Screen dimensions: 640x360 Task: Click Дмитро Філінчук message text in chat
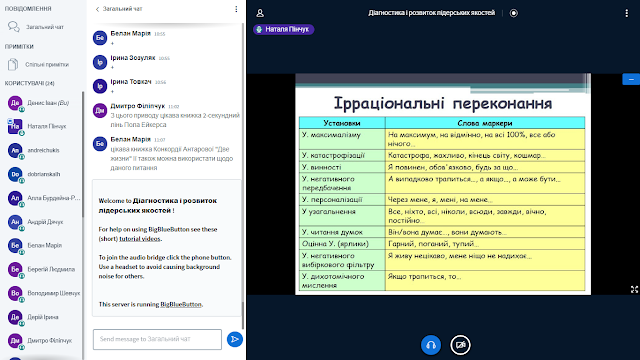[x=175, y=120]
